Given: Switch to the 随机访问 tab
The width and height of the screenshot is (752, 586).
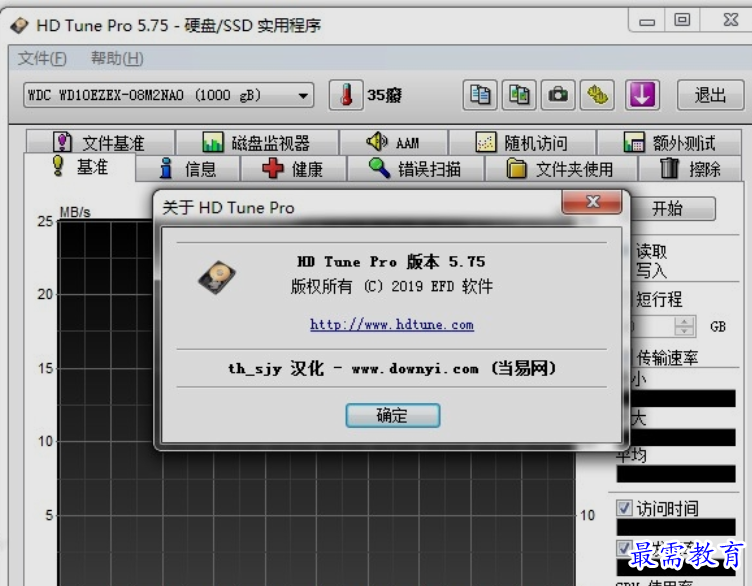Looking at the screenshot, I should [x=522, y=142].
